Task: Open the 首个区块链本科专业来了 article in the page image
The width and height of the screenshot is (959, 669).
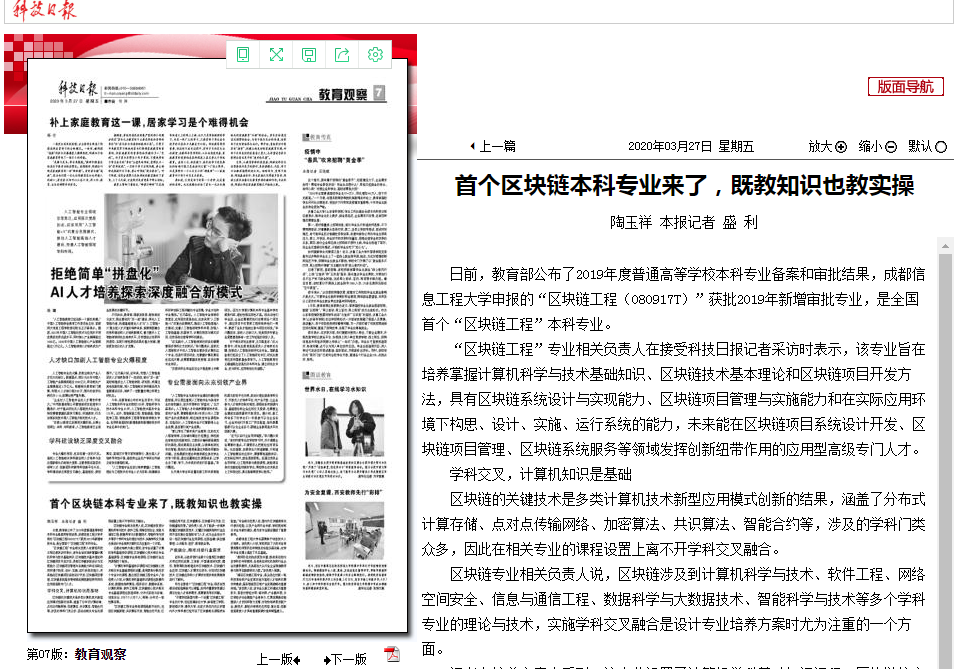Action: click(x=155, y=504)
